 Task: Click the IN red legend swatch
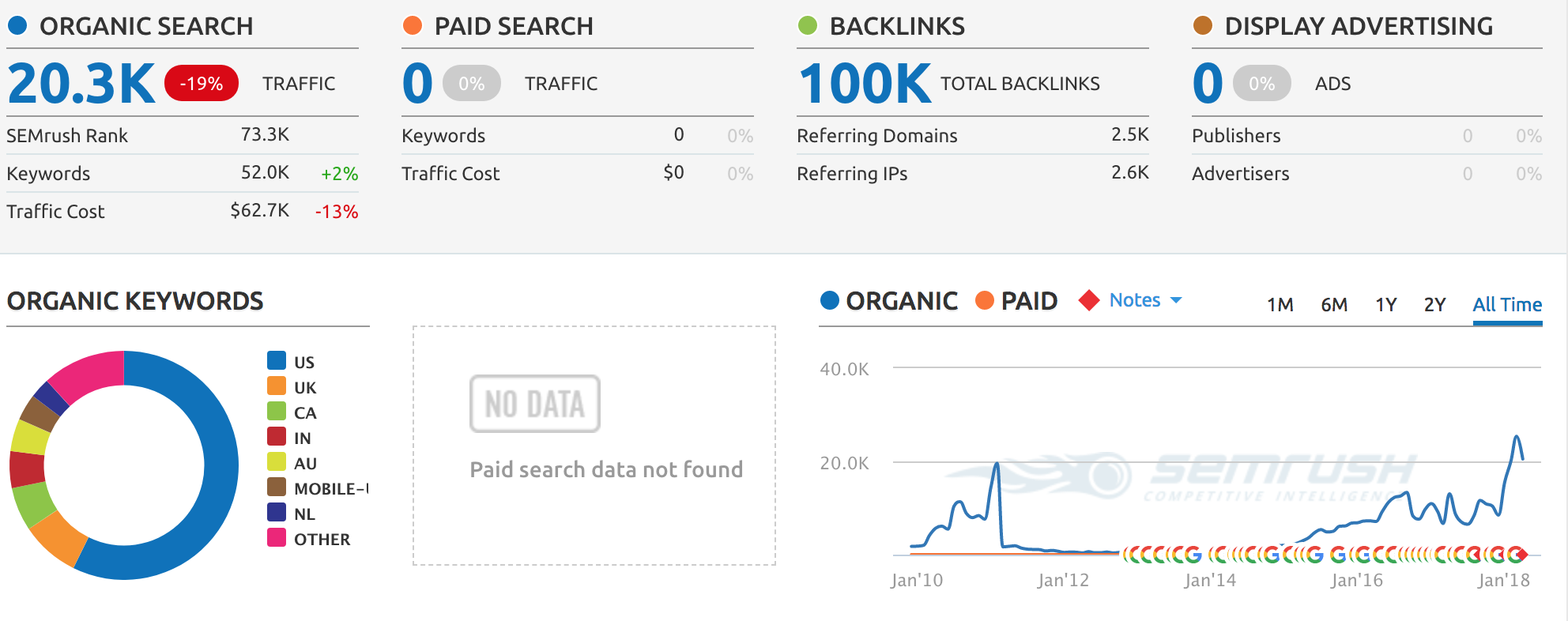[x=277, y=436]
